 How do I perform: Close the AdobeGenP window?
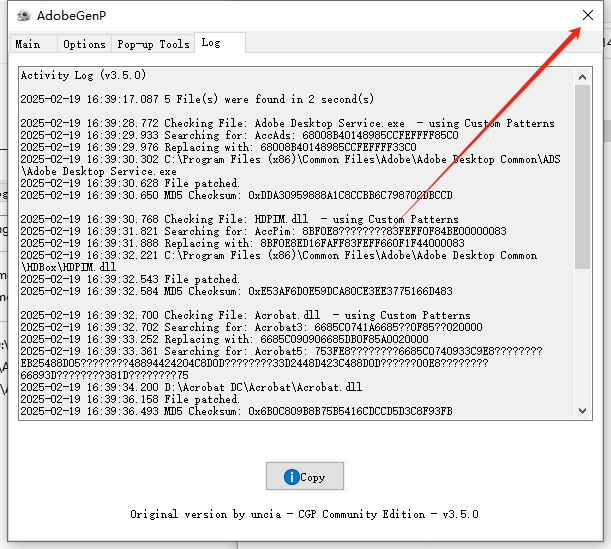click(x=588, y=15)
